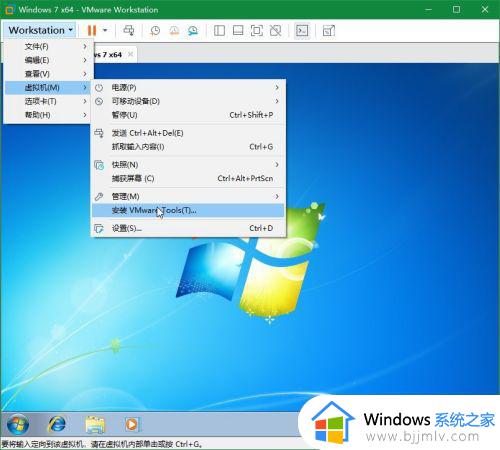Open the 选项卡(T) menu item
The height and width of the screenshot is (450, 500).
[48, 101]
